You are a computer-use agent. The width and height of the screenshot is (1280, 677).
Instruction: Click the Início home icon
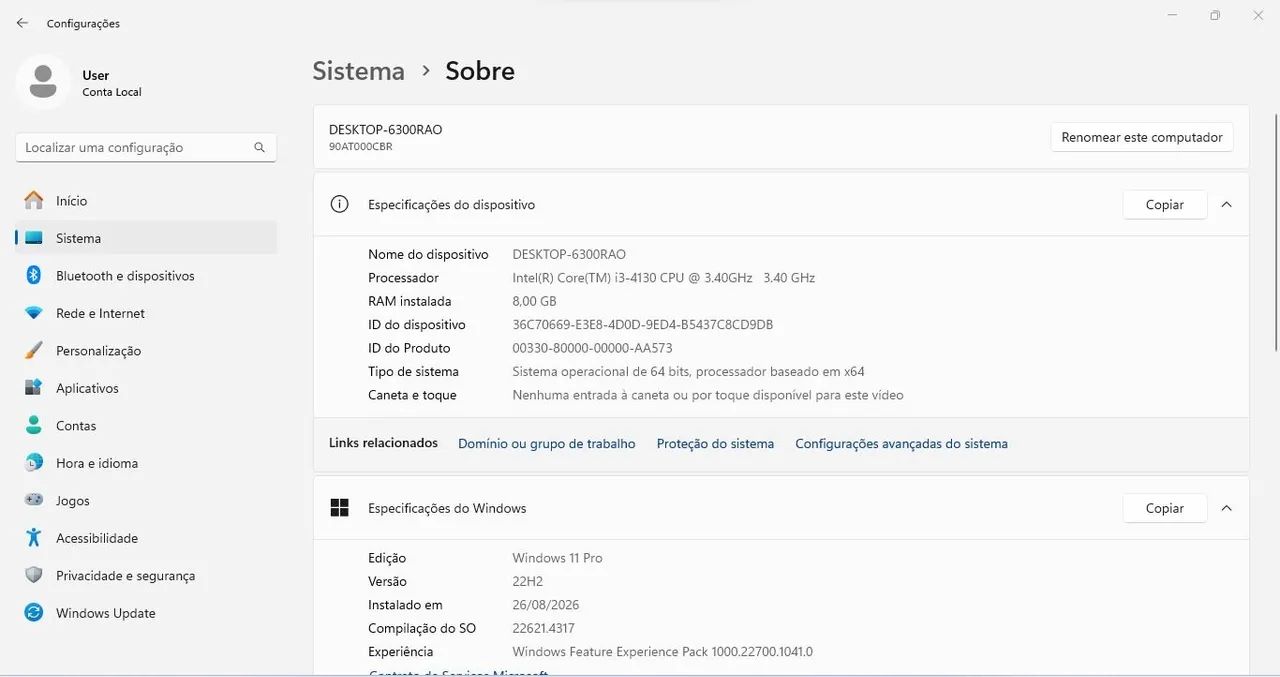point(34,200)
